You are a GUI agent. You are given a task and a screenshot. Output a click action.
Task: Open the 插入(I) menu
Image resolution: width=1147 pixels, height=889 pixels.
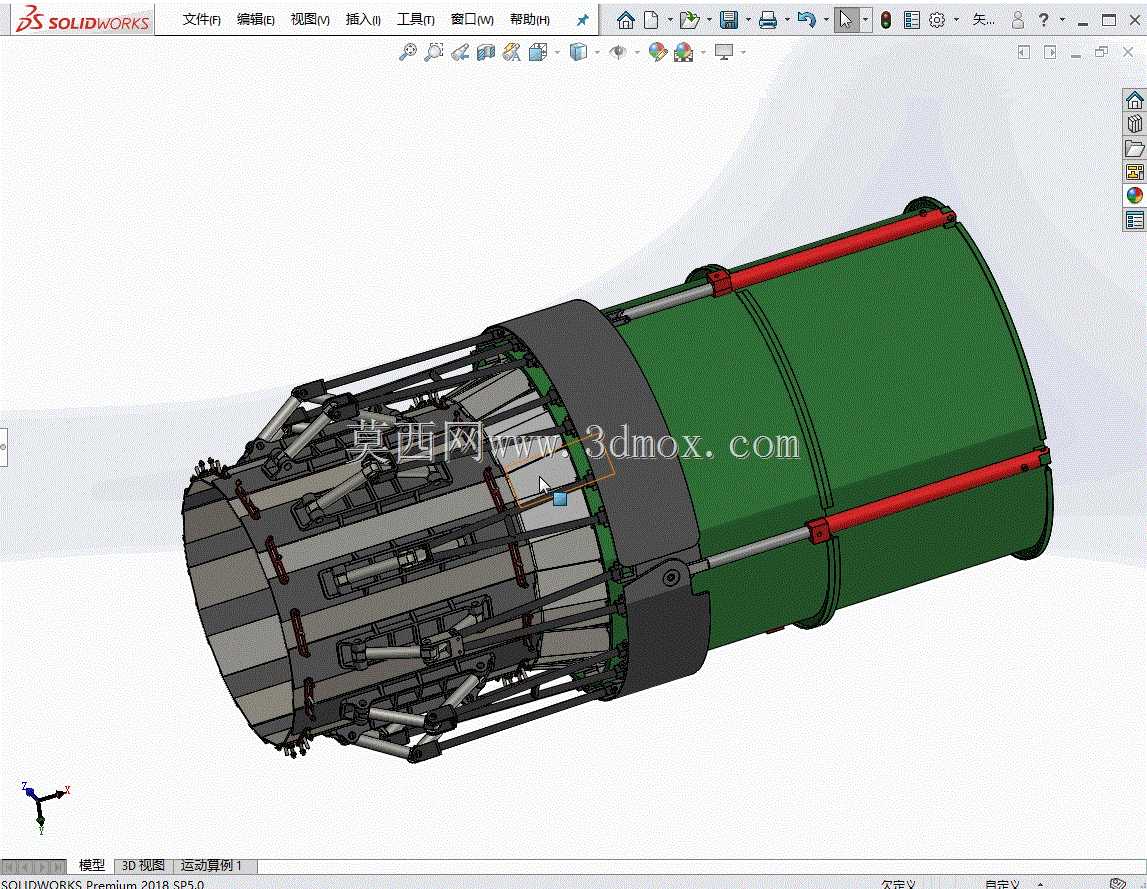(363, 20)
